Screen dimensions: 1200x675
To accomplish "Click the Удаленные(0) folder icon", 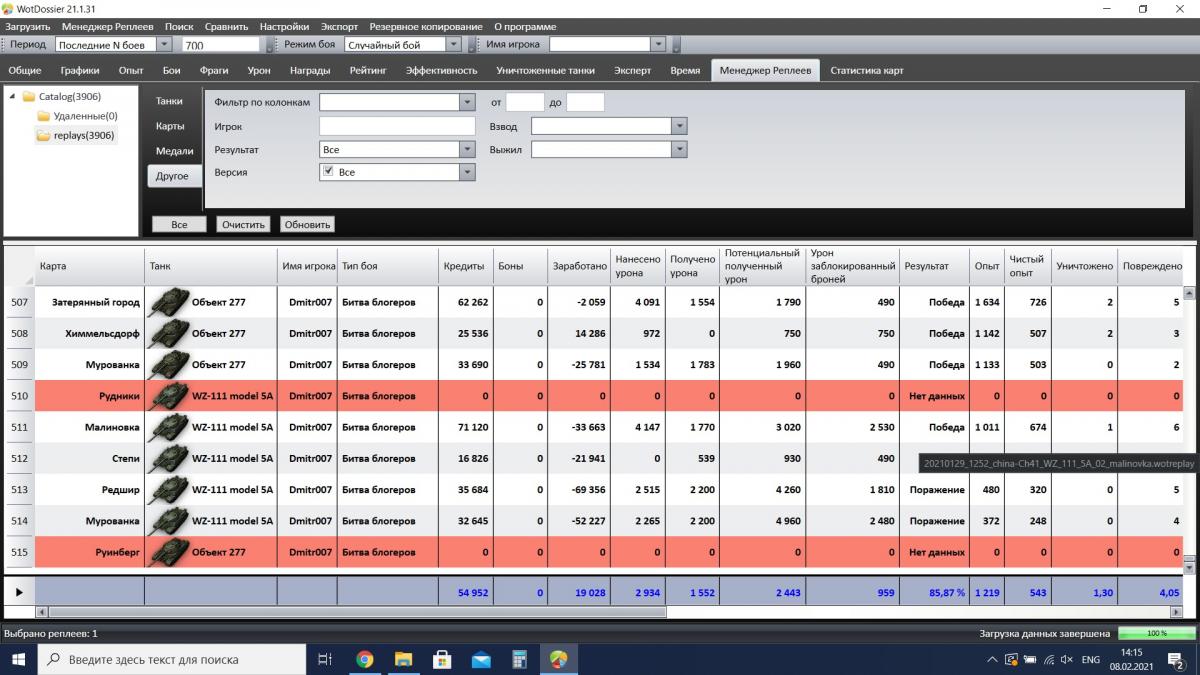I will click(44, 116).
